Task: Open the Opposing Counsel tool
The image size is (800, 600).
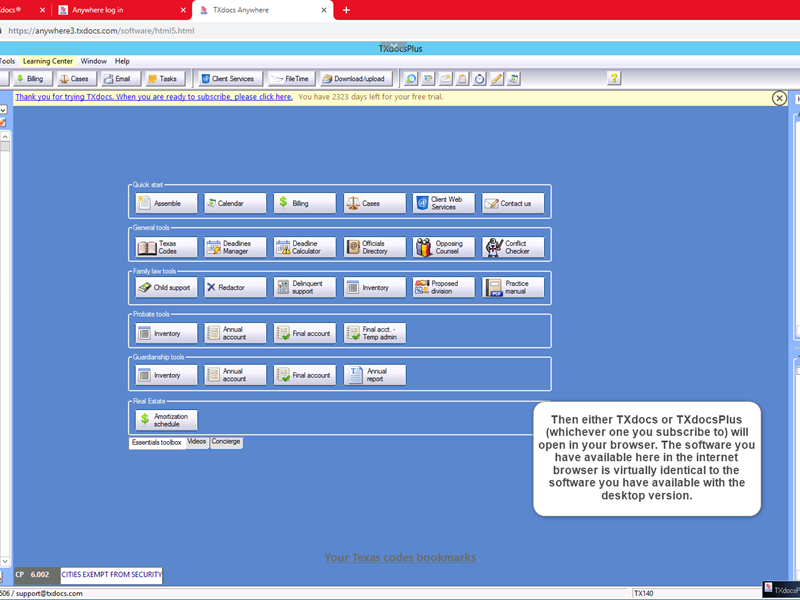Action: (x=444, y=247)
